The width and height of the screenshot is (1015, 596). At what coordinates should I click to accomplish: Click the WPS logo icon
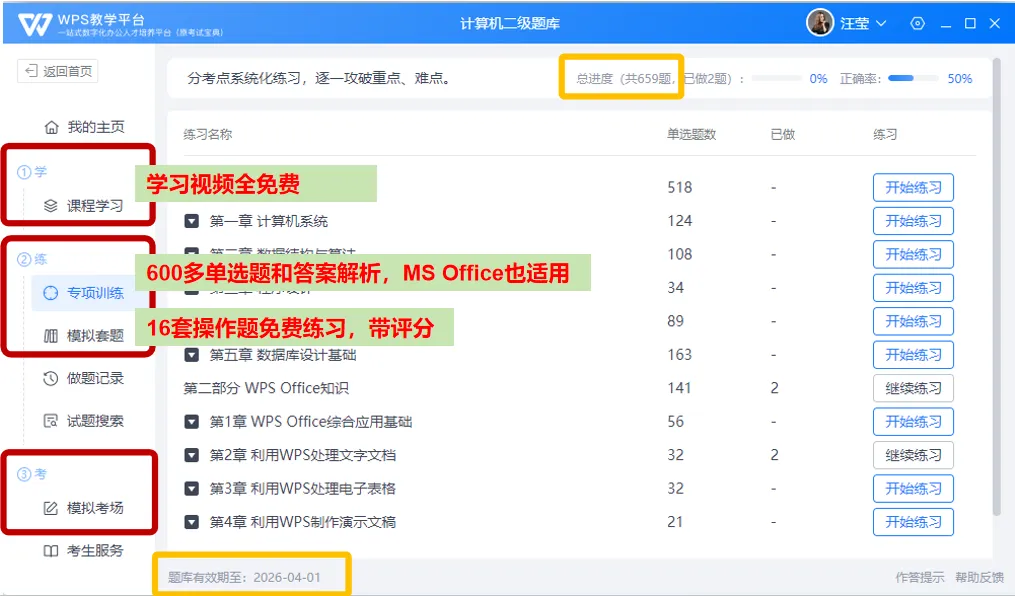[x=35, y=25]
